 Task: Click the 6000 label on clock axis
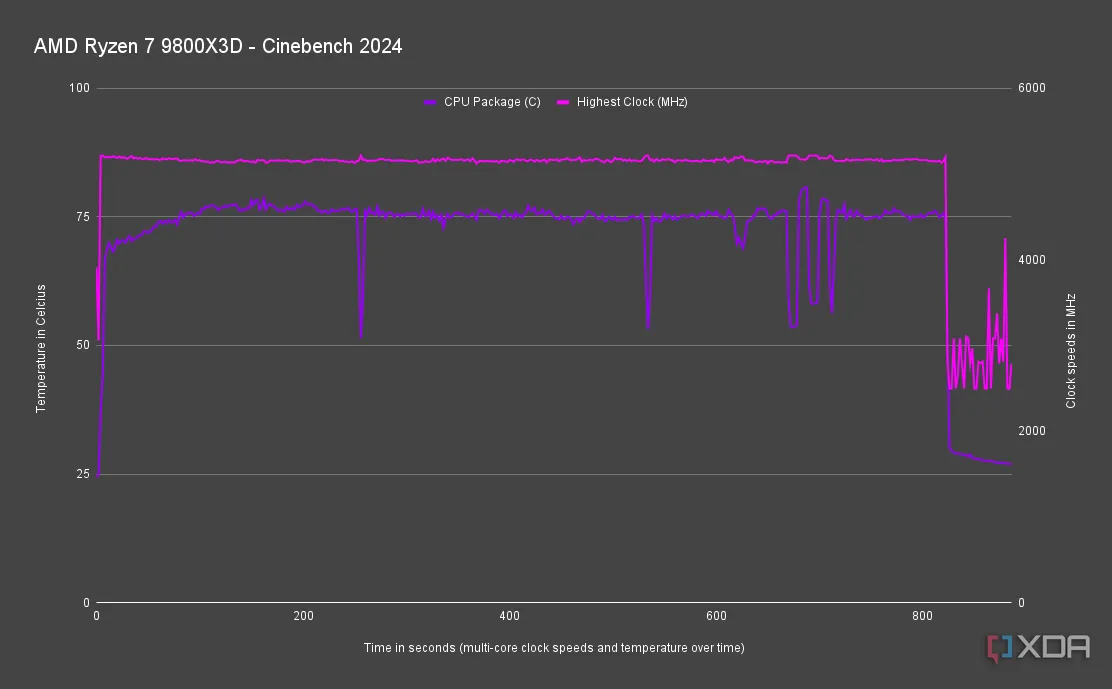[x=1031, y=88]
